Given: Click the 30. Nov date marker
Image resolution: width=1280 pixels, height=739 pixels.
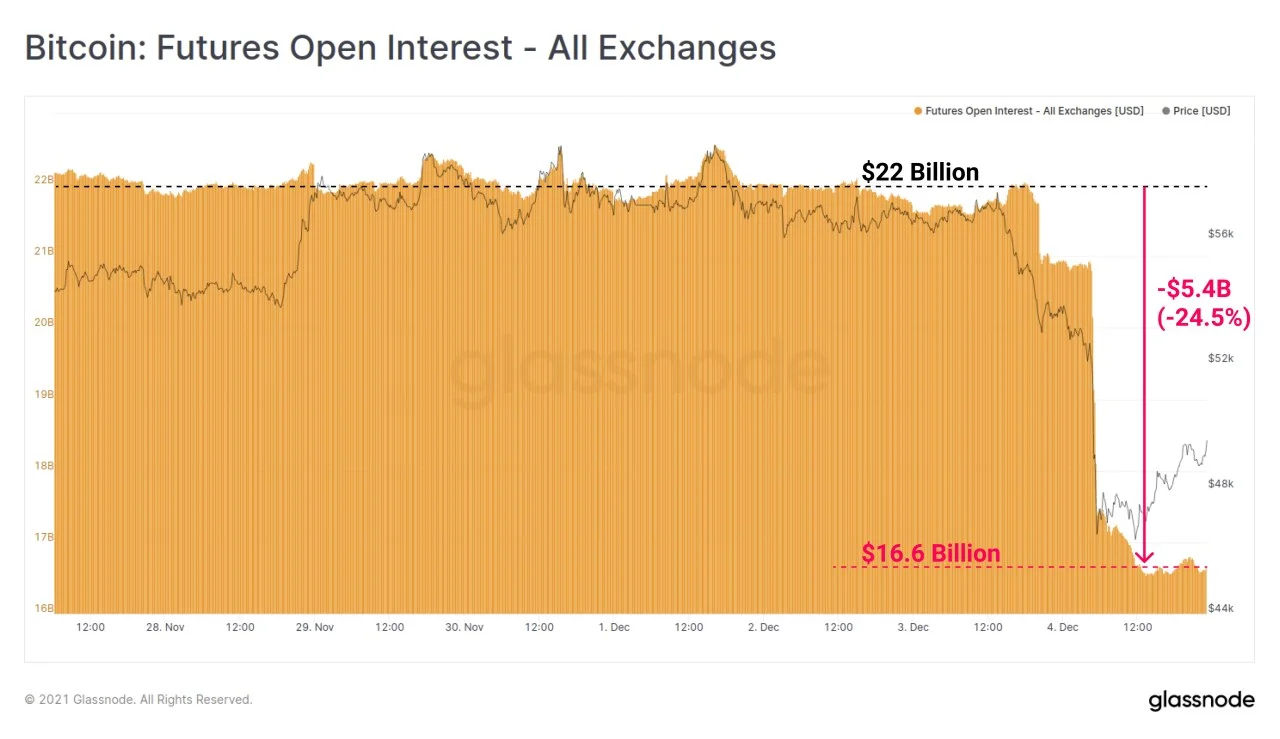Looking at the screenshot, I should pos(465,627).
